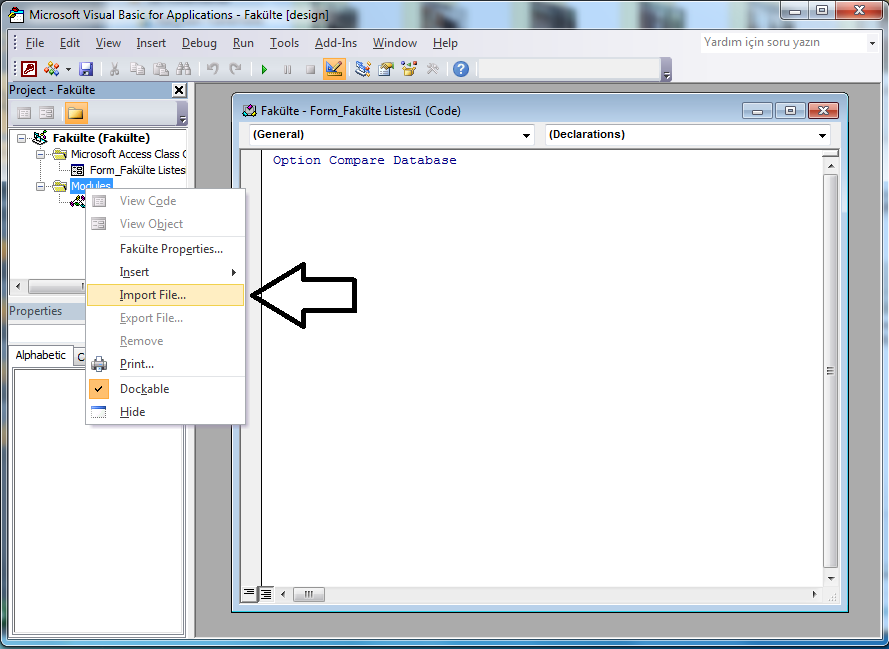This screenshot has width=889, height=649.
Task: Click the Project panel left scroll arrow
Action: (18, 286)
